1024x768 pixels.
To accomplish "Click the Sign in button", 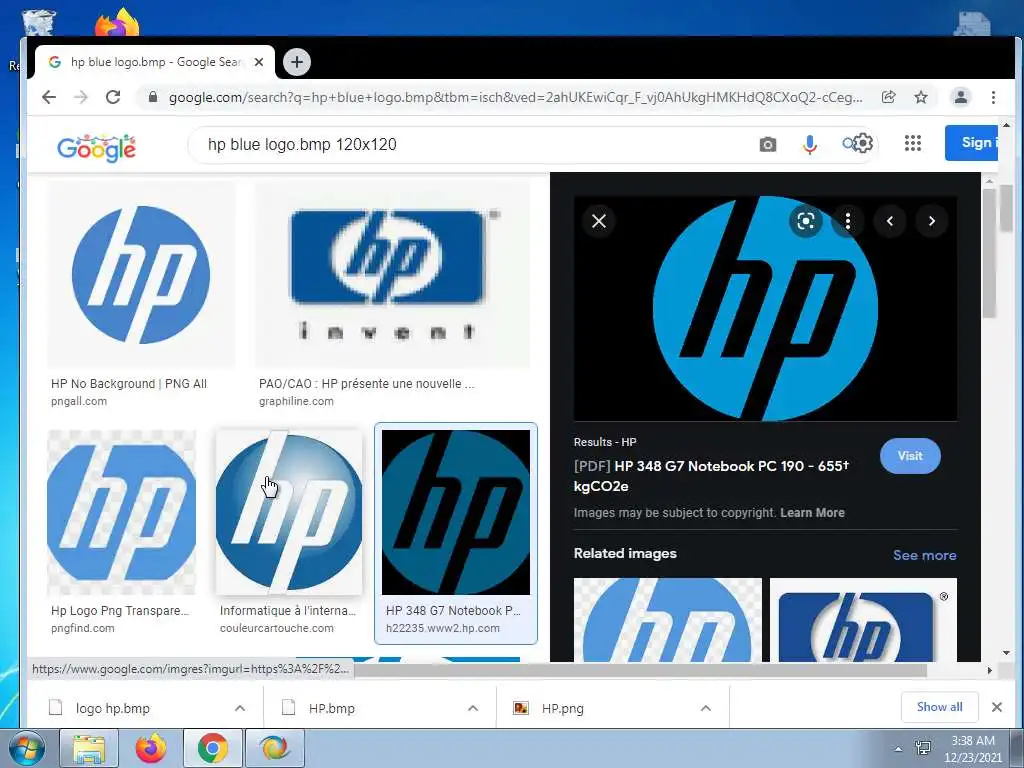I will tap(971, 142).
